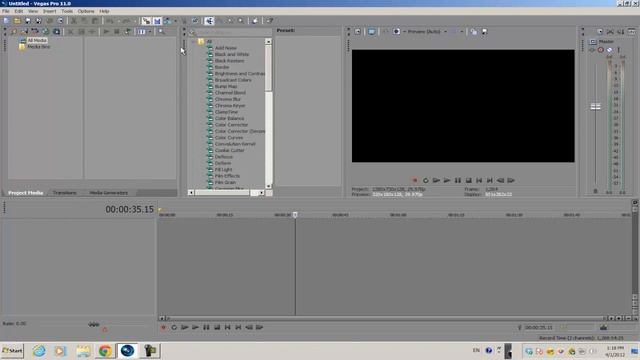
Task: Click Stop in timeline transport bar
Action: pos(217,327)
